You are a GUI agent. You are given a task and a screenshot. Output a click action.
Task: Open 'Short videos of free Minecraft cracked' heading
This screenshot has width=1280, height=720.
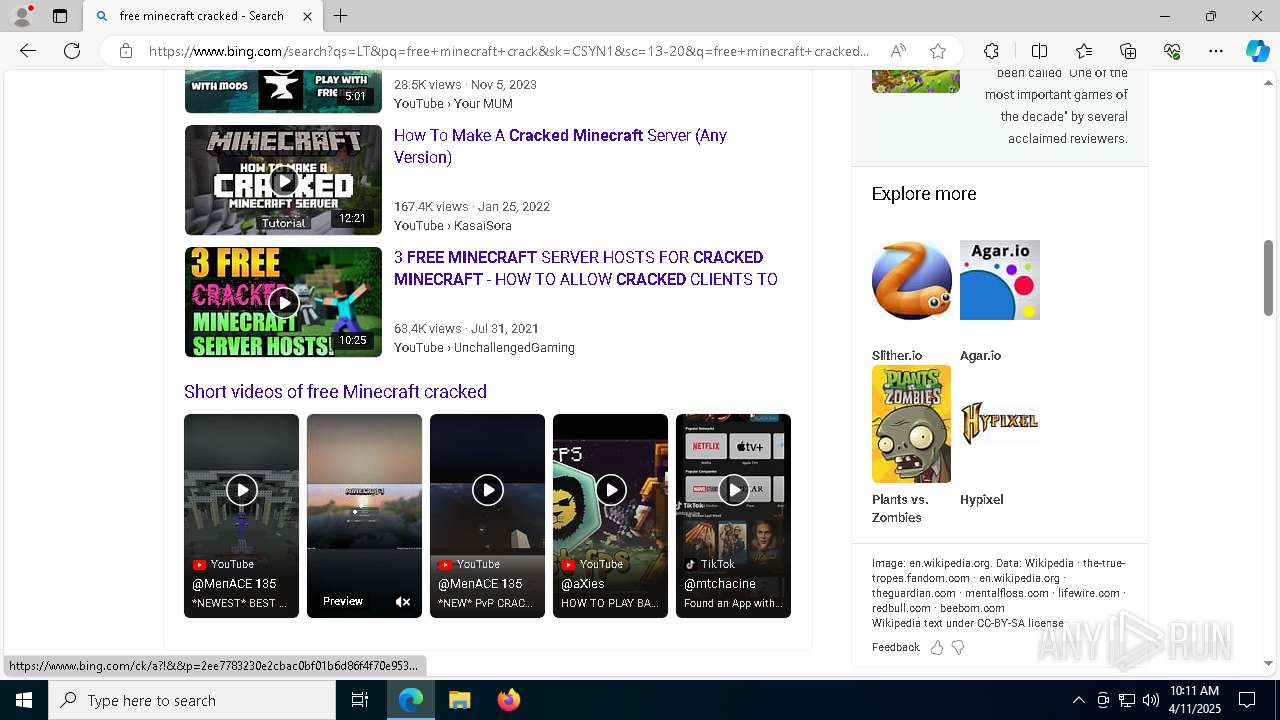335,392
